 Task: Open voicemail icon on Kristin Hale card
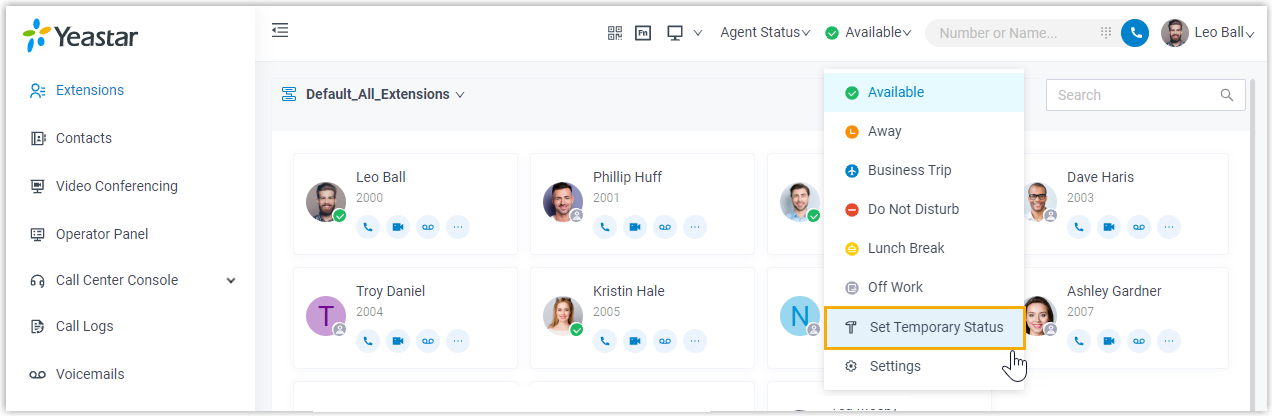pos(665,341)
